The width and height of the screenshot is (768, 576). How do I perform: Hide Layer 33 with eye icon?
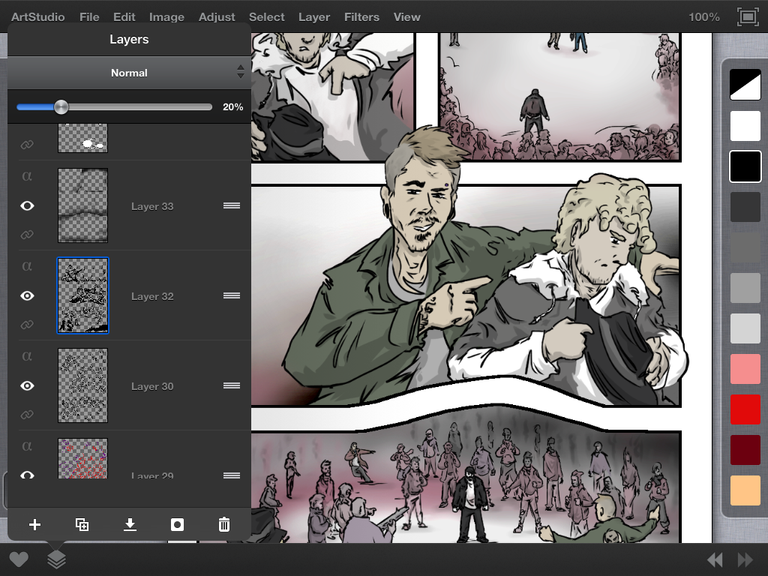point(27,206)
